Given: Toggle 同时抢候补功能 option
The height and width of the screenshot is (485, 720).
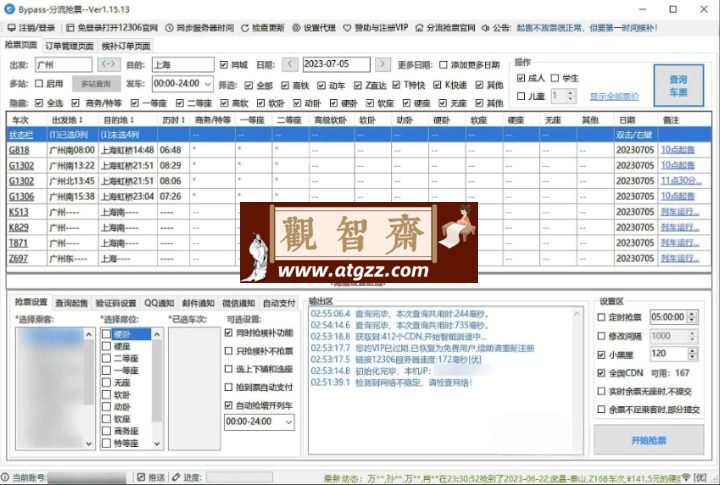Looking at the screenshot, I should (228, 333).
